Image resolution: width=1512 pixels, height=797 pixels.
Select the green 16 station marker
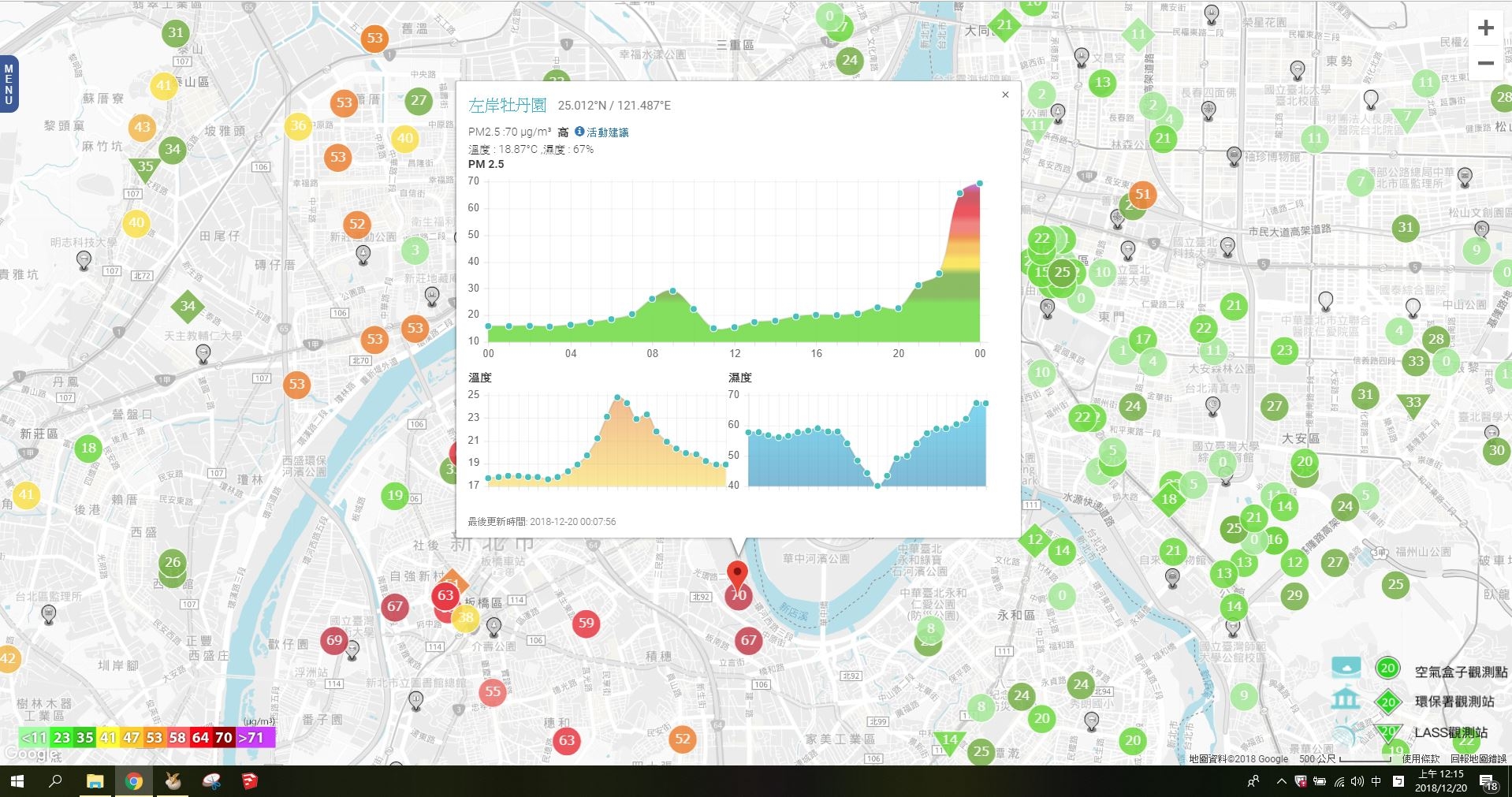coord(1275,539)
